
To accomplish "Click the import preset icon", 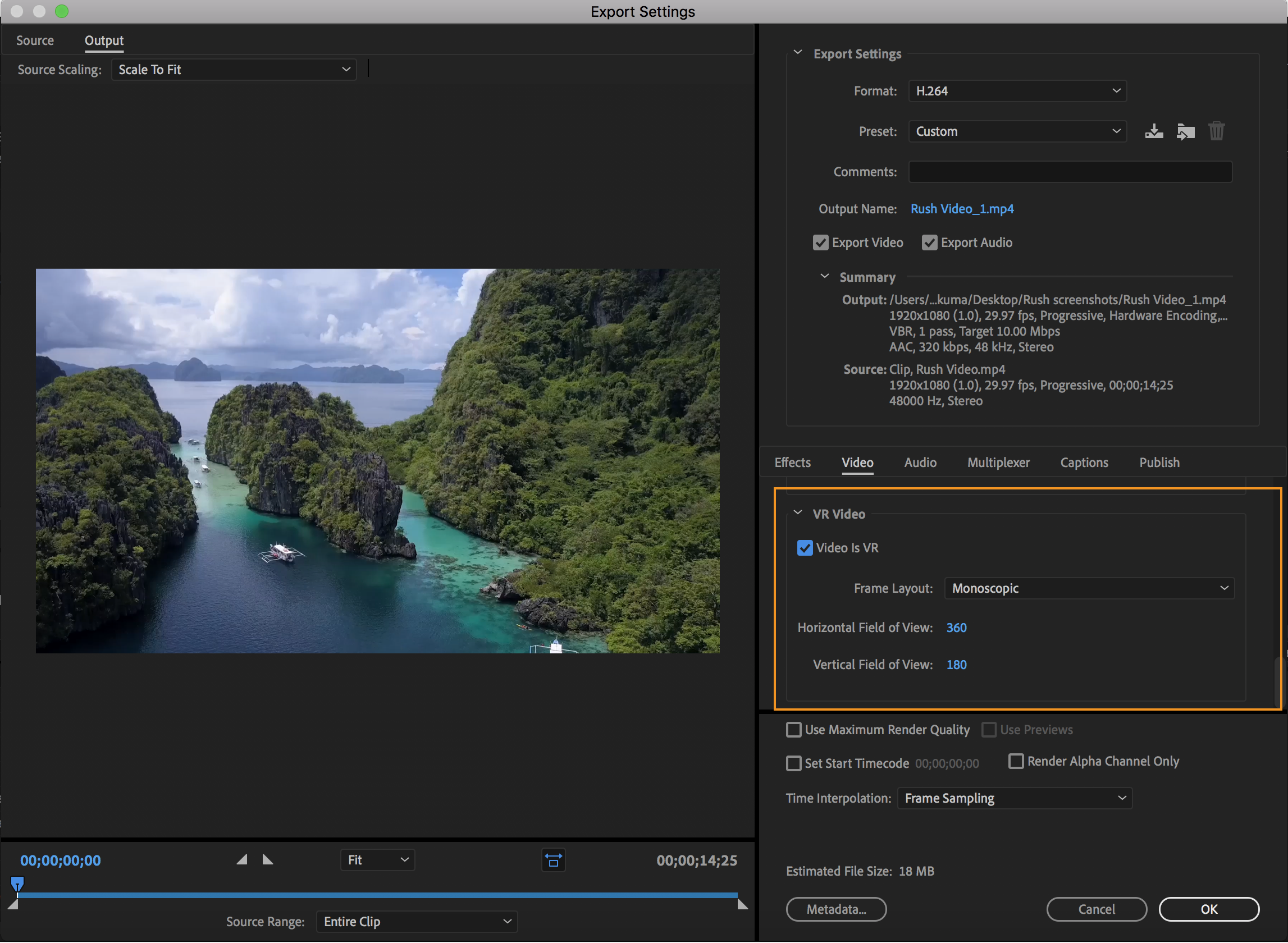I will click(x=1185, y=131).
